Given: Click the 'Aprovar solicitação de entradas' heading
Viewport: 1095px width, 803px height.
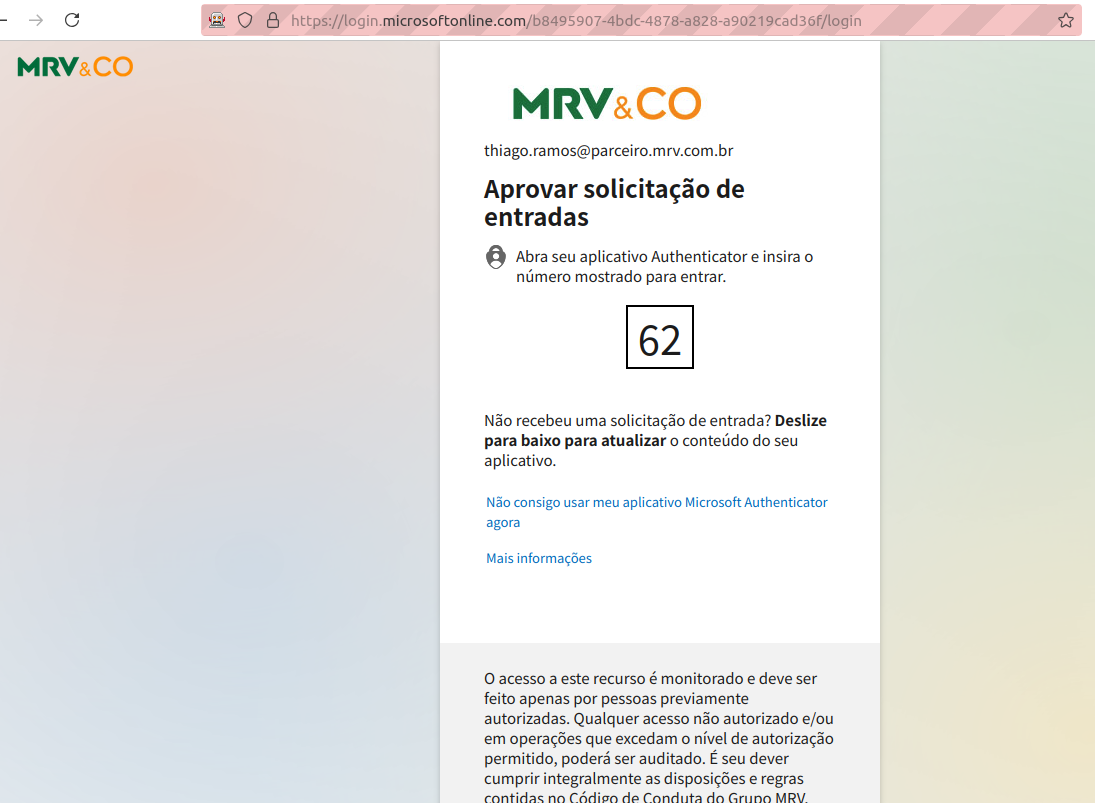Looking at the screenshot, I should (615, 203).
